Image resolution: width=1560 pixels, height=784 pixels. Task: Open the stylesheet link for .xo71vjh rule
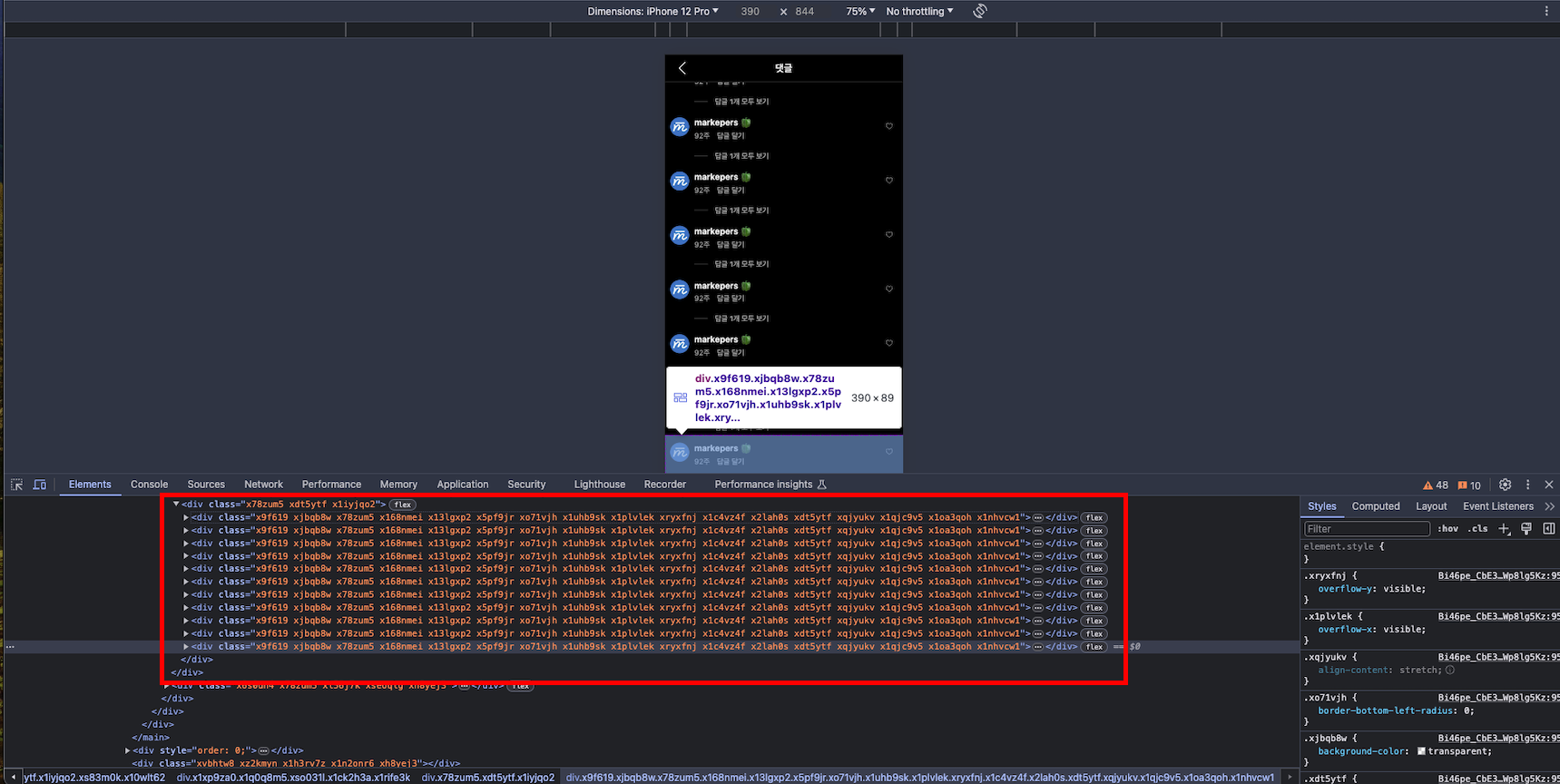point(1498,698)
